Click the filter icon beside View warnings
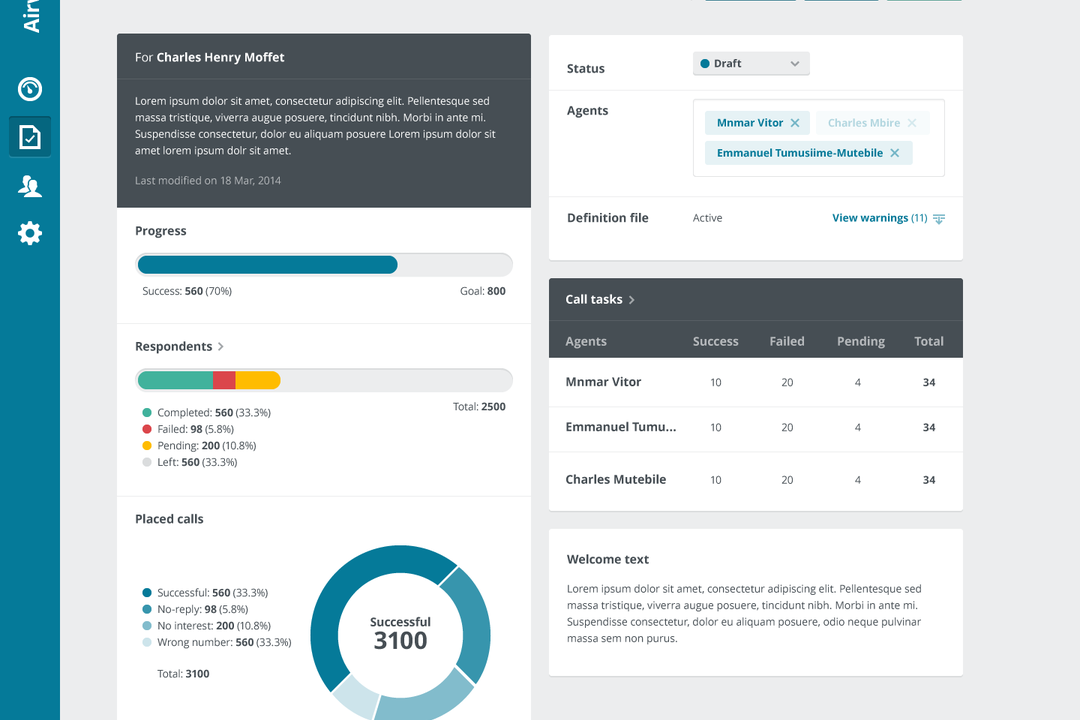The image size is (1080, 720). (x=939, y=218)
